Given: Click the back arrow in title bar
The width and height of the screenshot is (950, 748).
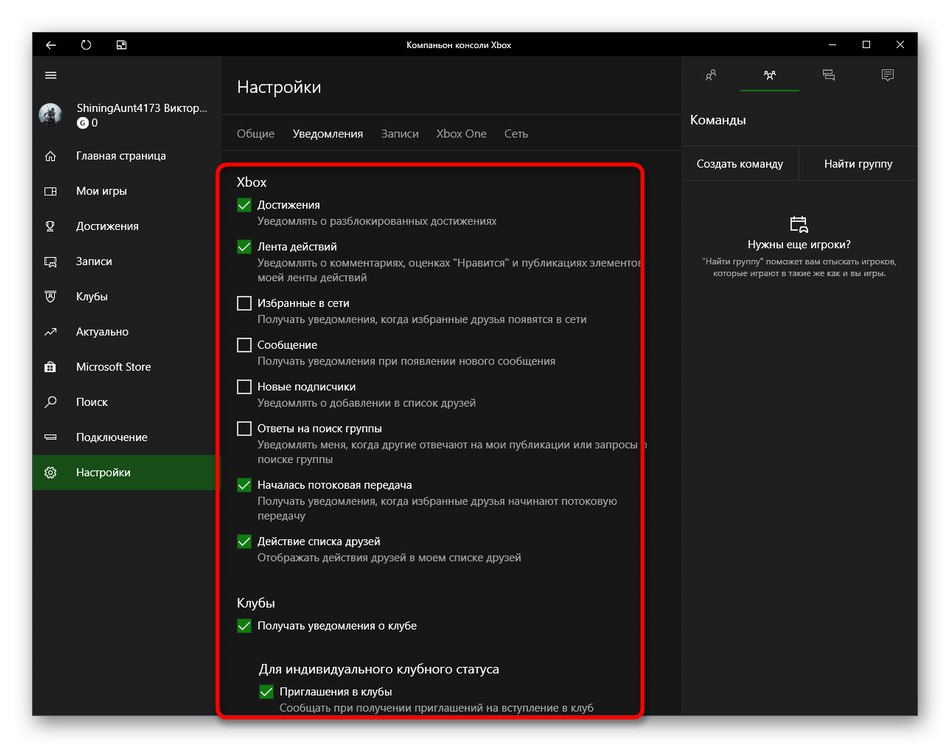Looking at the screenshot, I should click(51, 45).
